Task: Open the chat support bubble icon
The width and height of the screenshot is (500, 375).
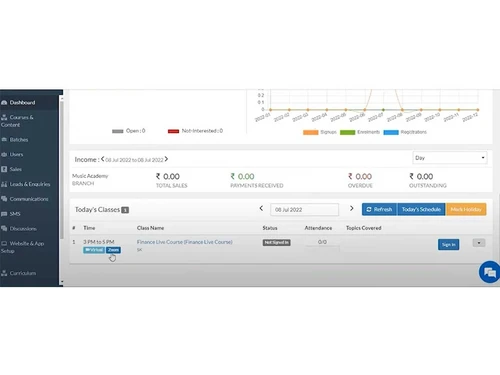Action: point(490,272)
